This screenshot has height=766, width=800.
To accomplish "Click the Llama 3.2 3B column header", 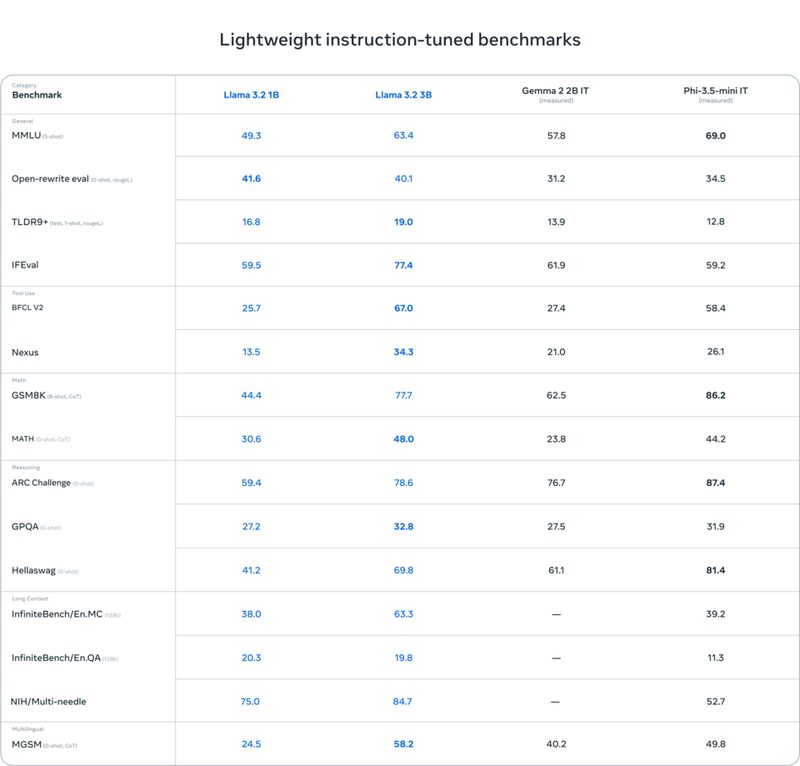I will pos(403,95).
